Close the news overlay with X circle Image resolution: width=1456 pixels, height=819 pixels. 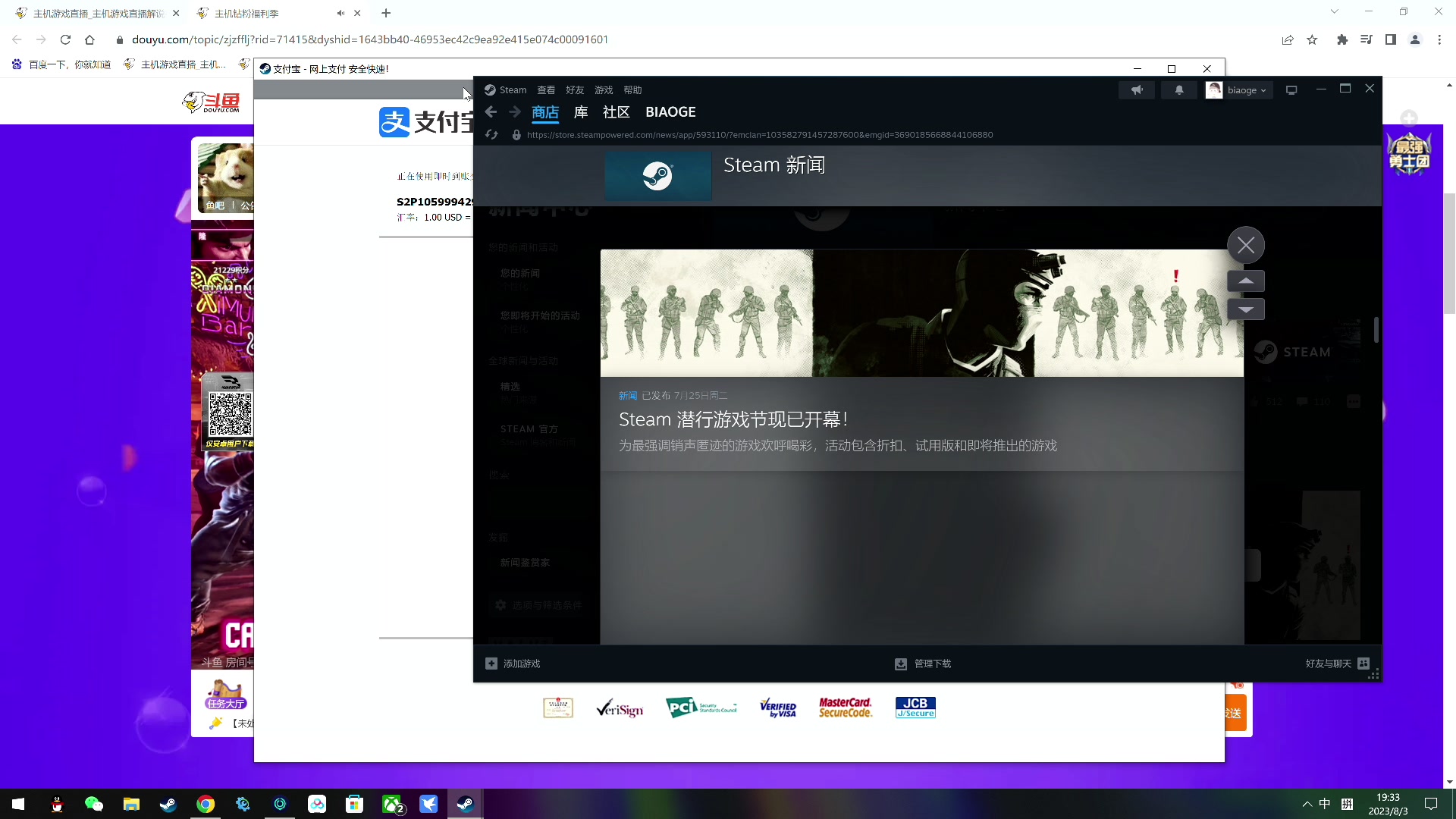[x=1246, y=246]
